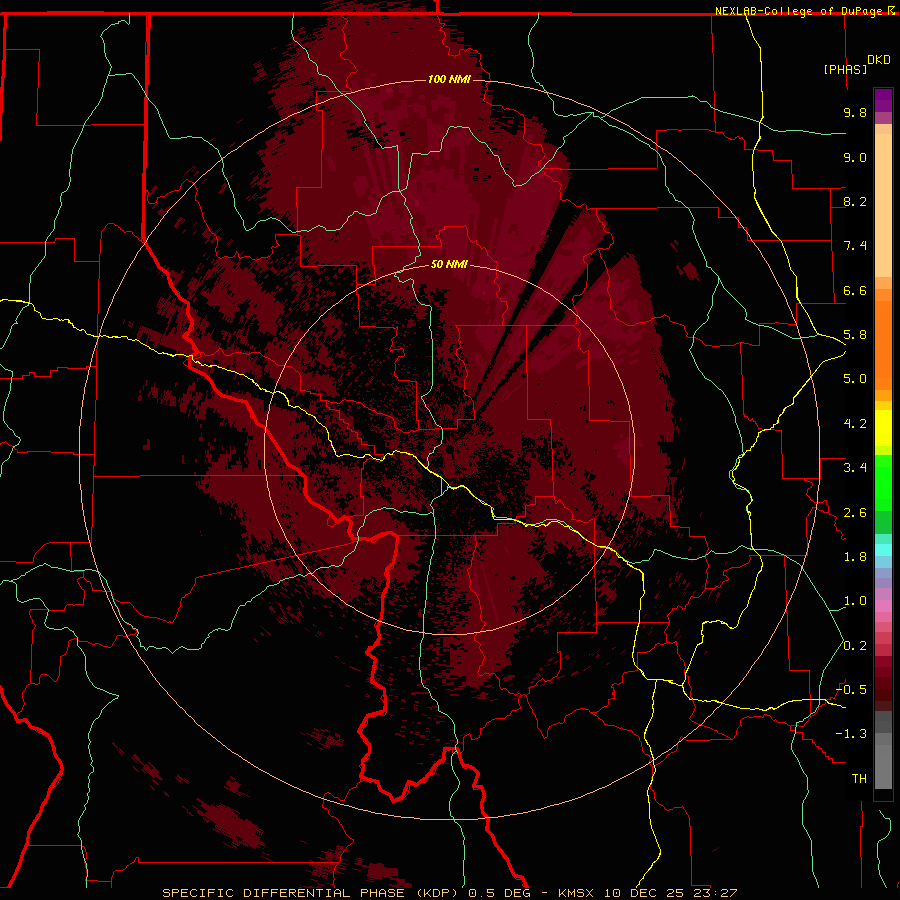This screenshot has height=900, width=900.
Task: Click SPECIFIC DIFFERENTIAL PHASE caption text
Action: [284, 893]
